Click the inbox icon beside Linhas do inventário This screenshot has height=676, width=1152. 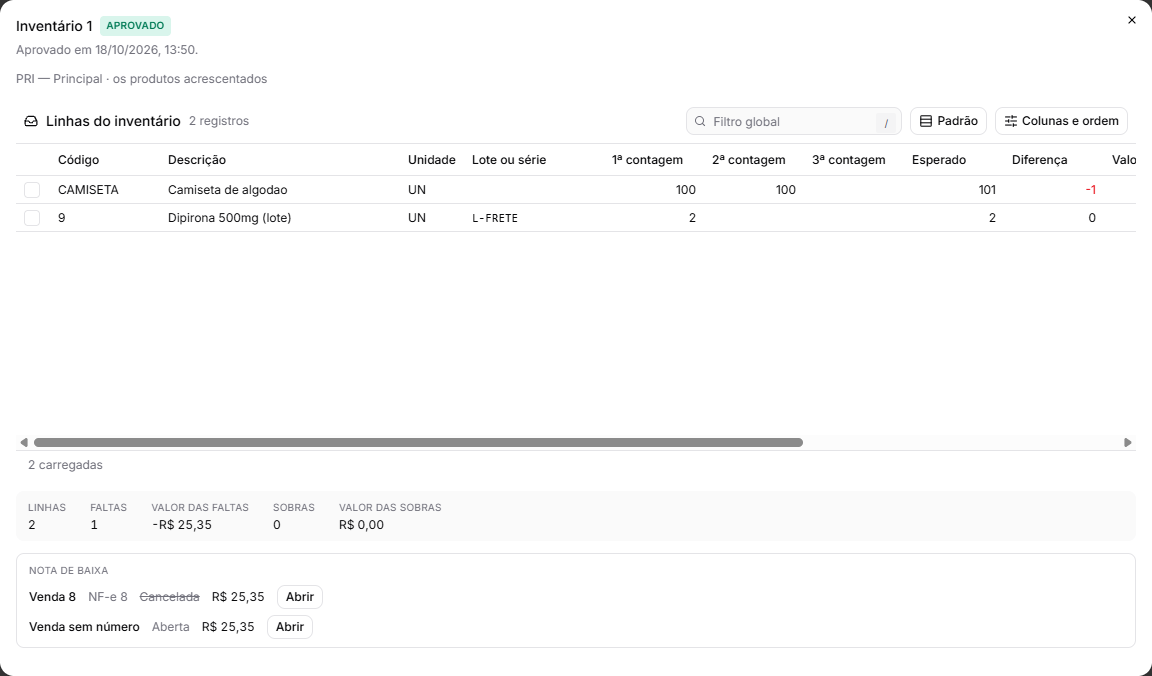coord(31,121)
